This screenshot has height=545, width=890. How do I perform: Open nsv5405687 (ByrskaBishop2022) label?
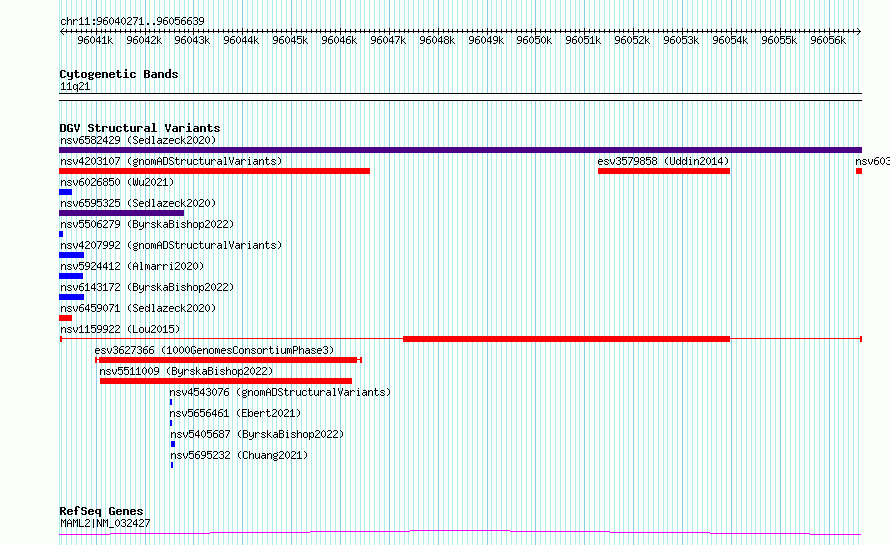coord(257,434)
